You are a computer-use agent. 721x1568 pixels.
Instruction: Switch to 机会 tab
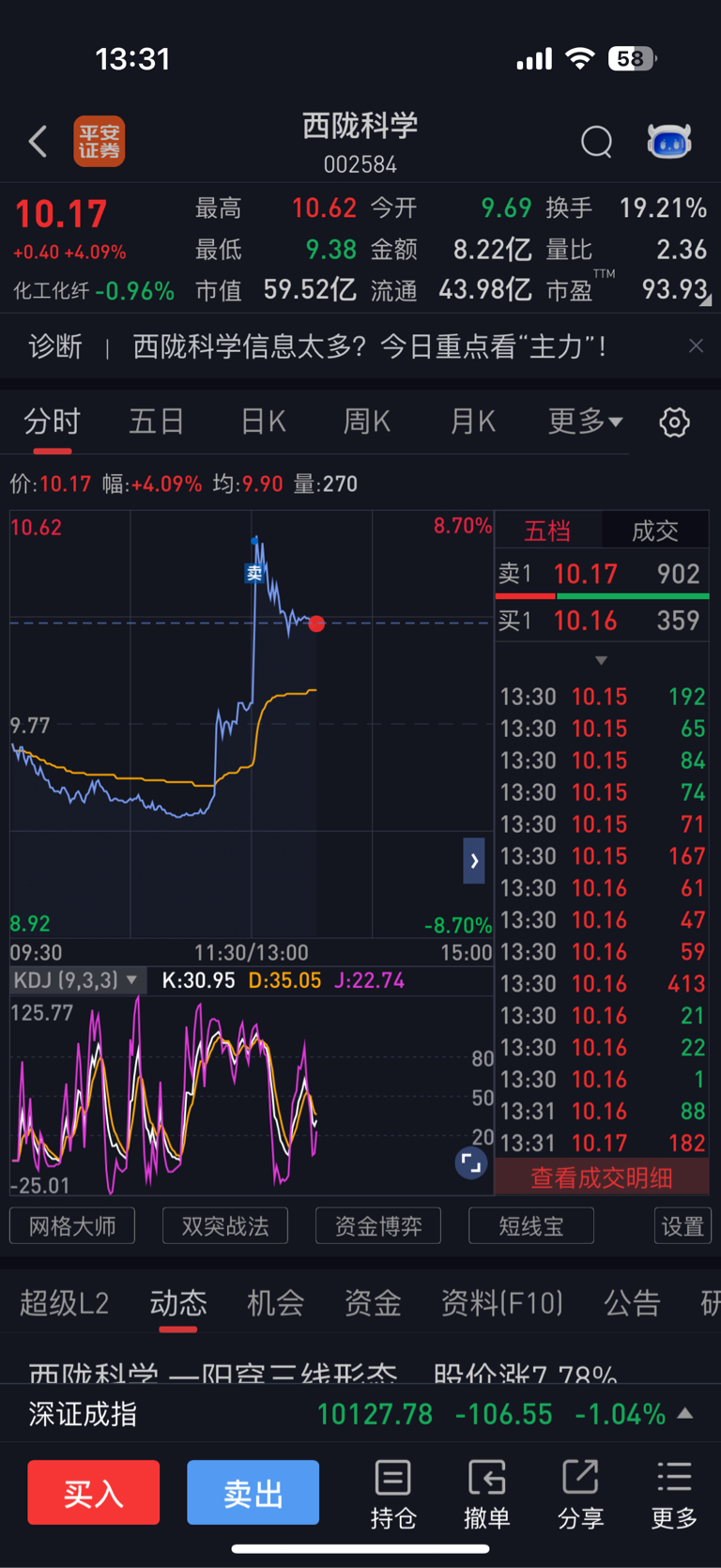[x=275, y=1303]
